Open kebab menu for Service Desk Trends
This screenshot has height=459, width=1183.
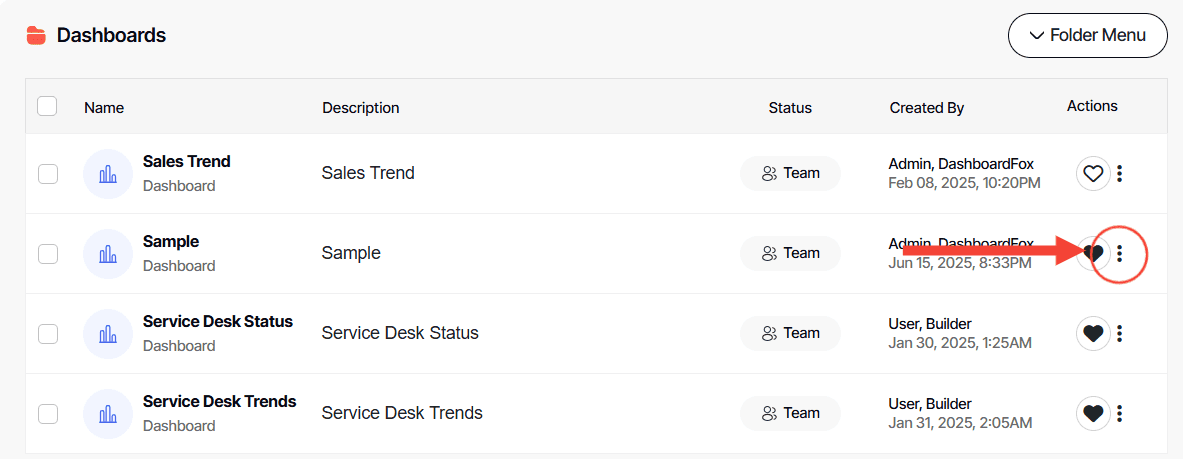tap(1120, 414)
